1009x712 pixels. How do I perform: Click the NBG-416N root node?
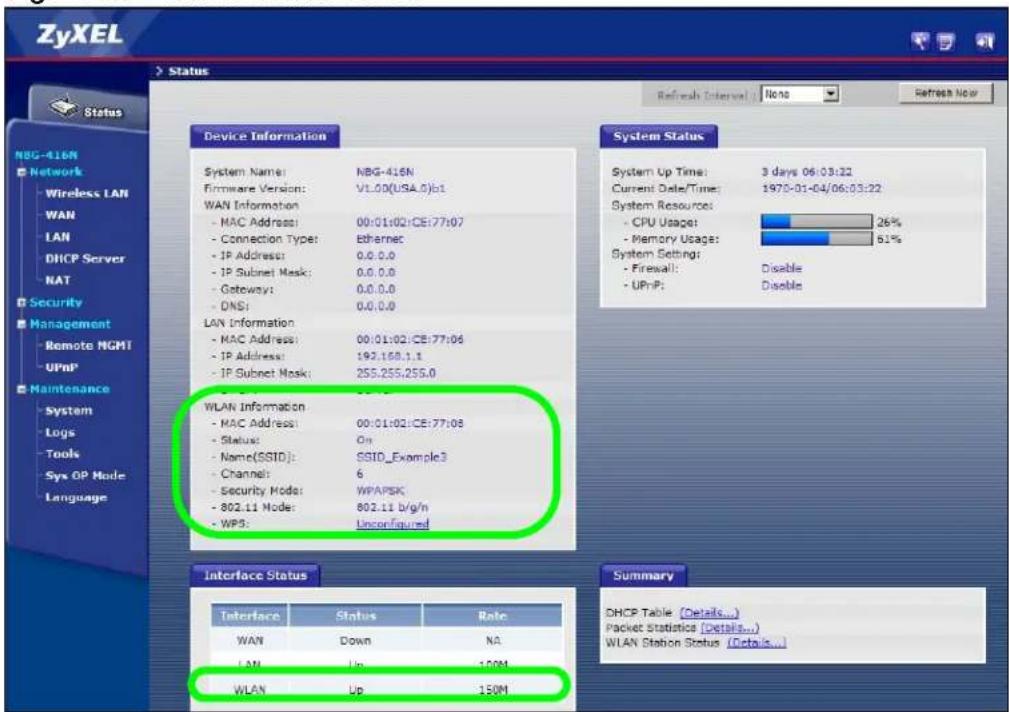(46, 155)
